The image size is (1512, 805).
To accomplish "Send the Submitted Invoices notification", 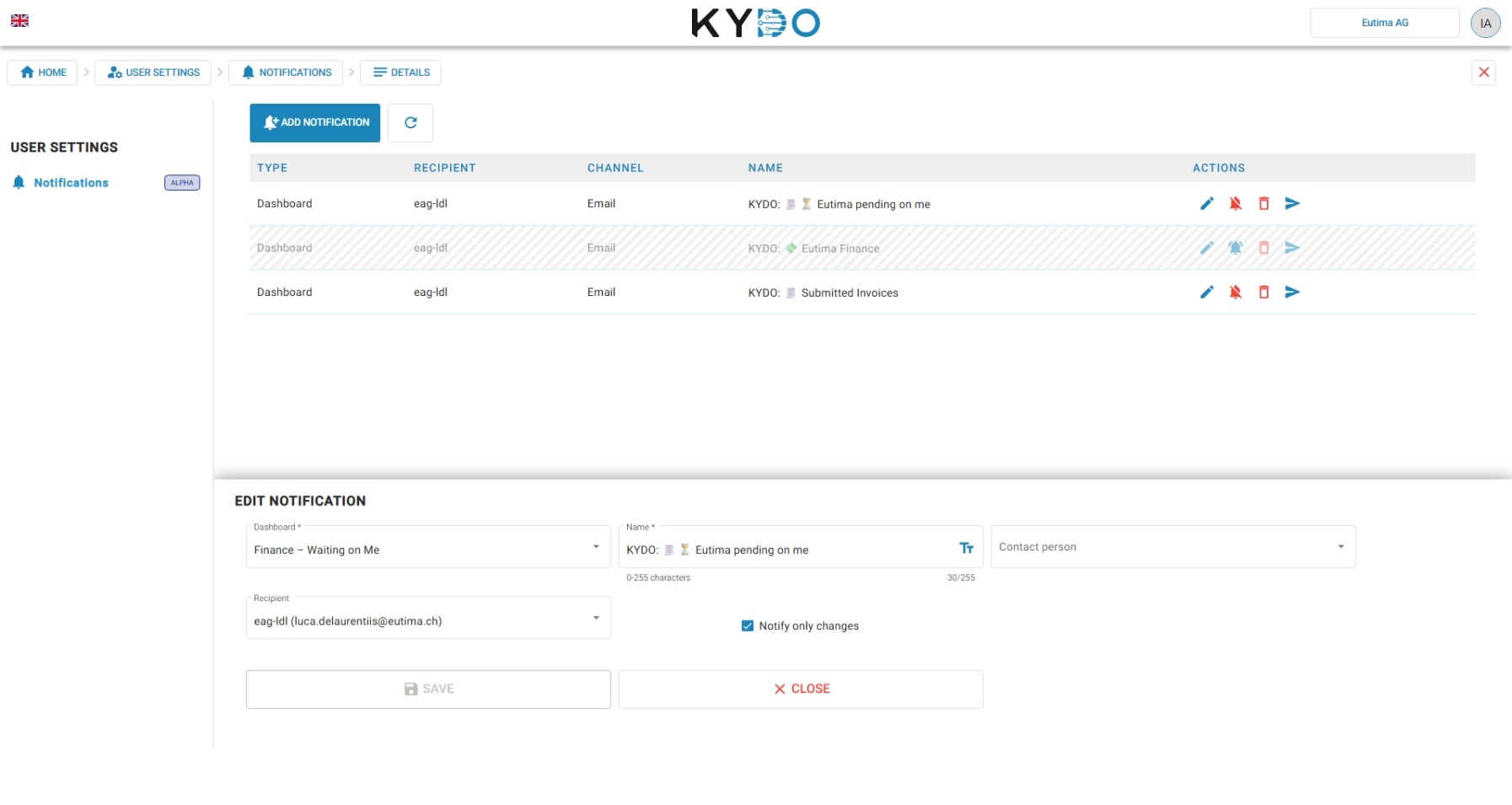I will 1292,292.
